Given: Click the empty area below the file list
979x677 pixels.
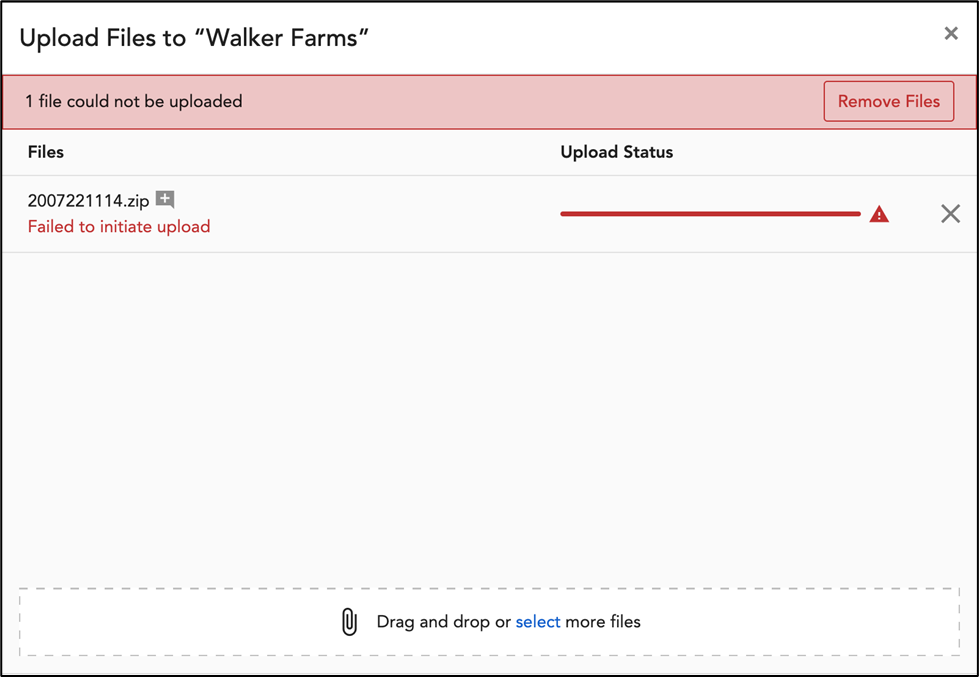Looking at the screenshot, I should 490,418.
